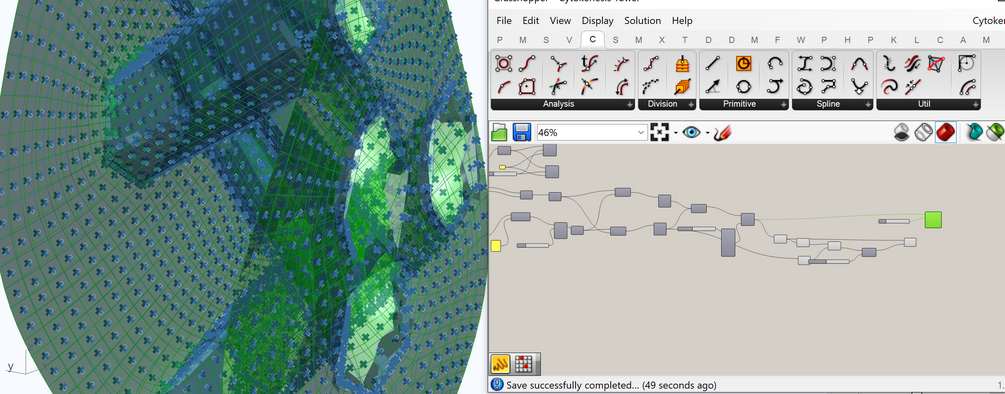Select the large yellow panel on canvas
Viewport: 1005px width, 394px height.
(x=495, y=246)
